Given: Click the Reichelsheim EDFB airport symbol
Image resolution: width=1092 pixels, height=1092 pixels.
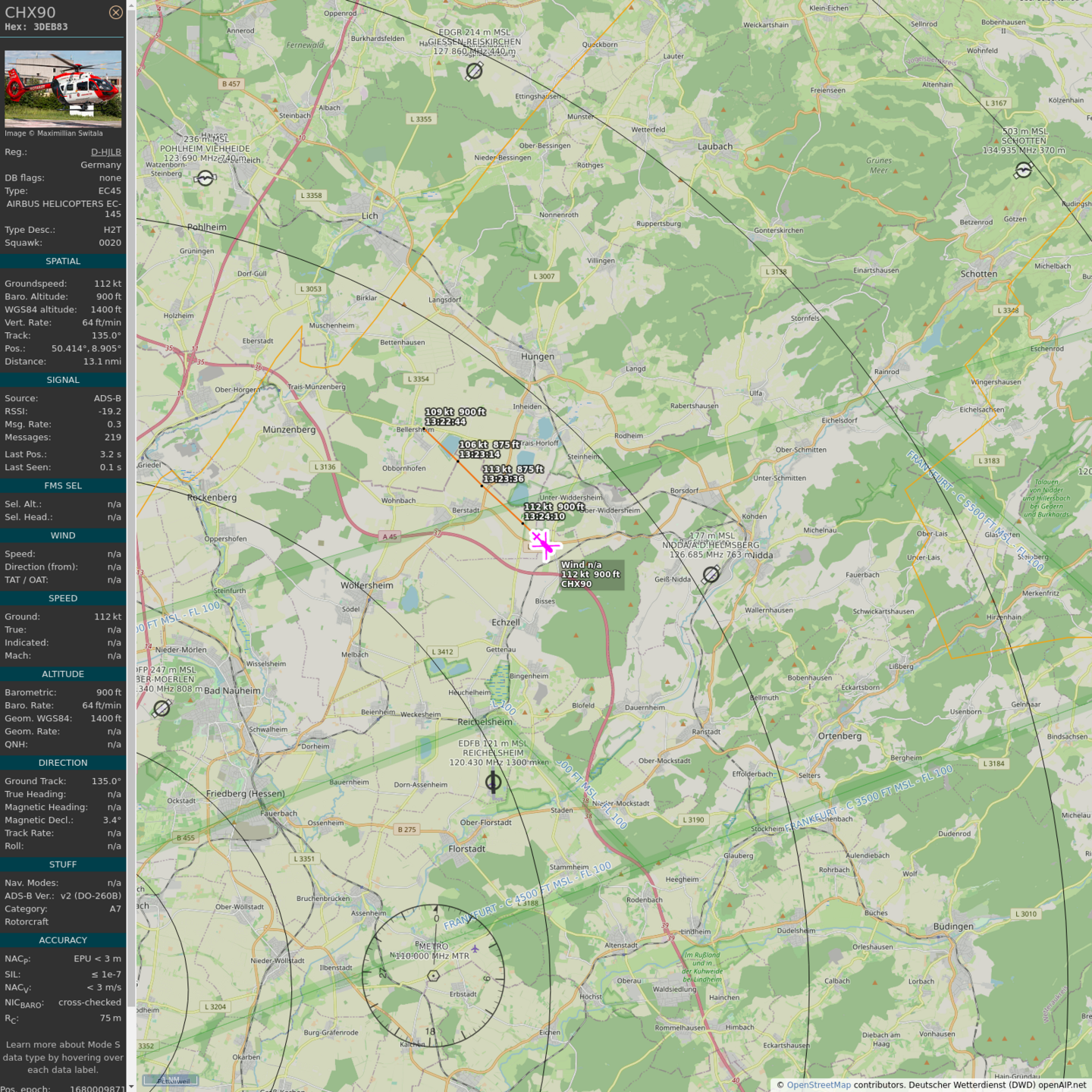Looking at the screenshot, I should click(x=493, y=782).
